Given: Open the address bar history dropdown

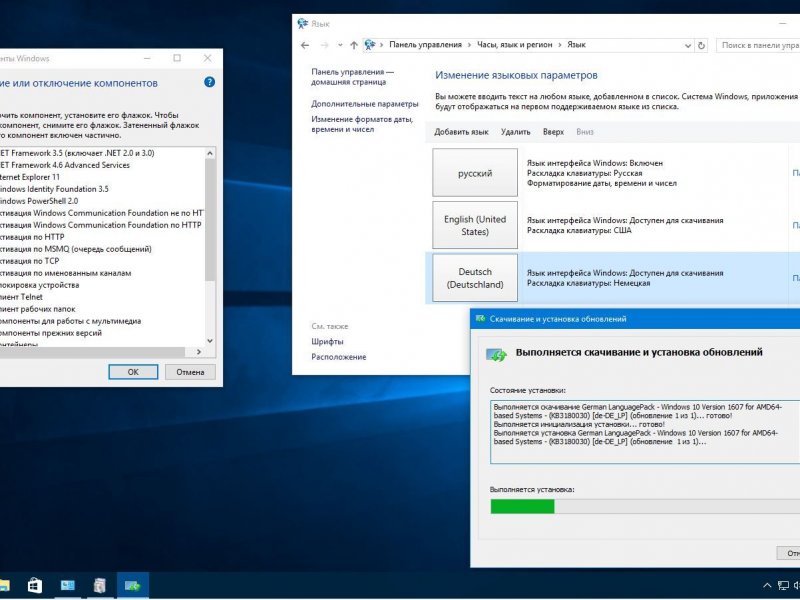Looking at the screenshot, I should (x=688, y=45).
